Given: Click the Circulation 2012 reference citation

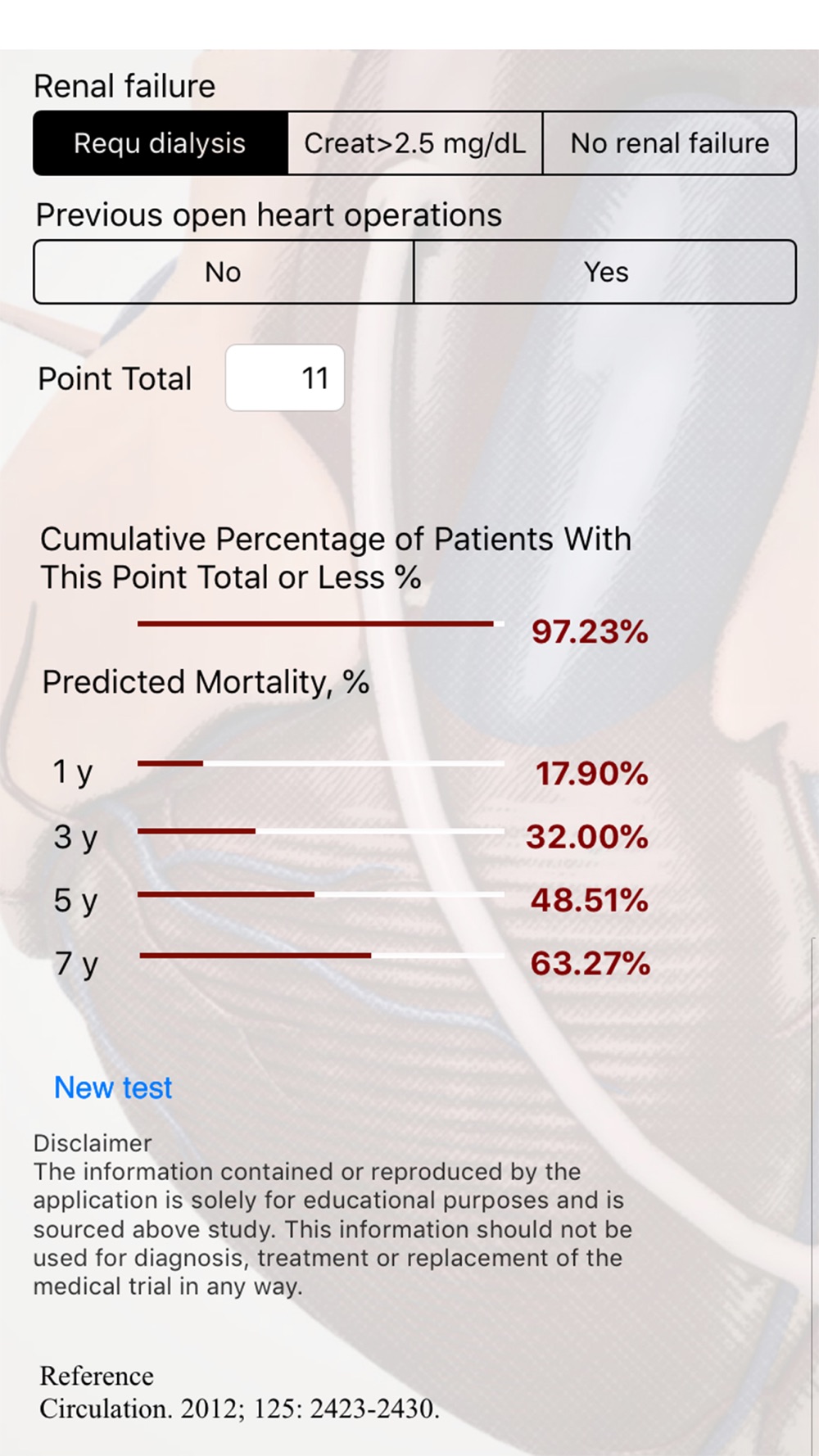Looking at the screenshot, I should click(239, 1409).
